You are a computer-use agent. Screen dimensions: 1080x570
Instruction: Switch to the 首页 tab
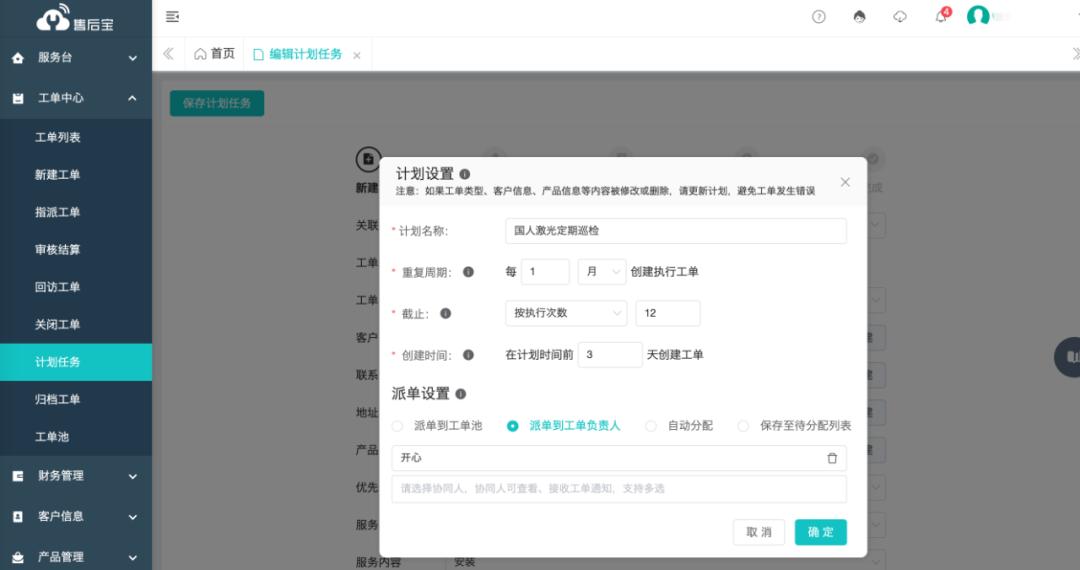(214, 54)
